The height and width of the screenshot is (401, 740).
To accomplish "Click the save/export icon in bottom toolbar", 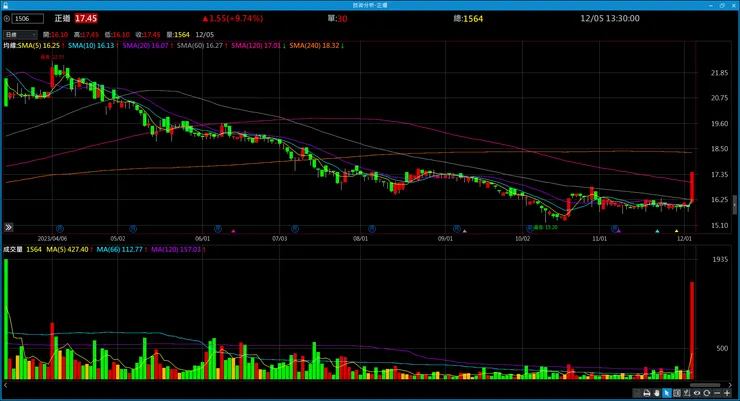I will coord(637,393).
